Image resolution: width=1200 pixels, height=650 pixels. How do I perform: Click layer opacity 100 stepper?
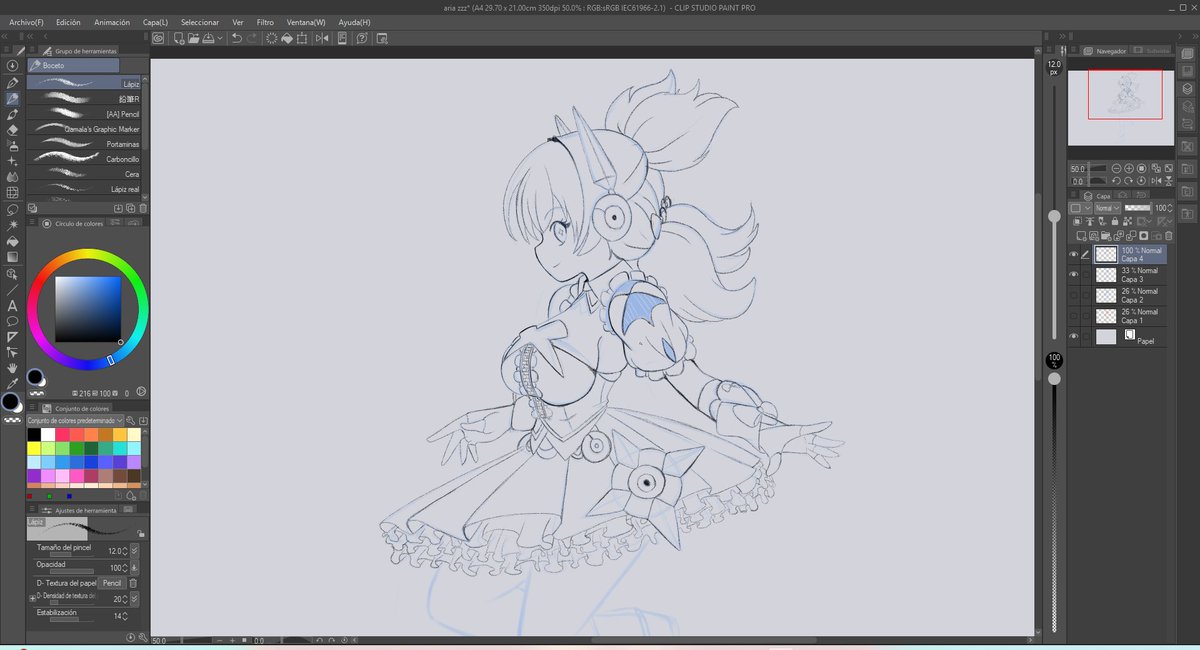1170,208
